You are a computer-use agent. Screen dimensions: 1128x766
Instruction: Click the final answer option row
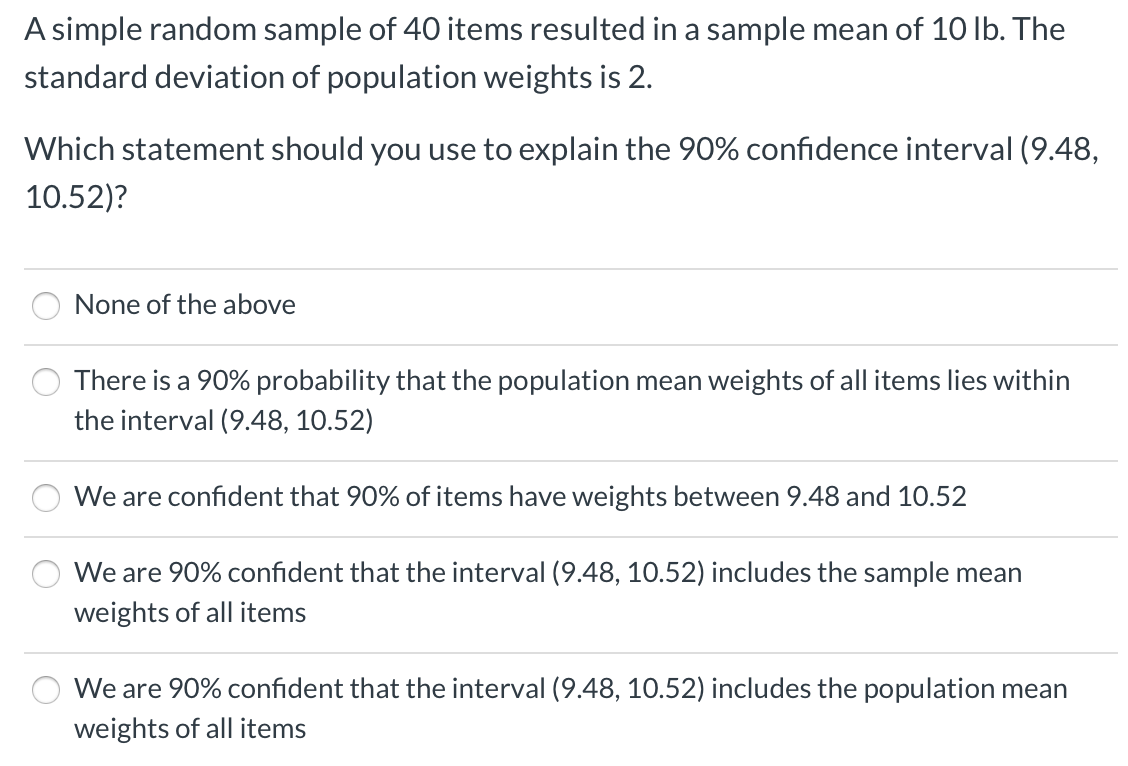pos(564,708)
